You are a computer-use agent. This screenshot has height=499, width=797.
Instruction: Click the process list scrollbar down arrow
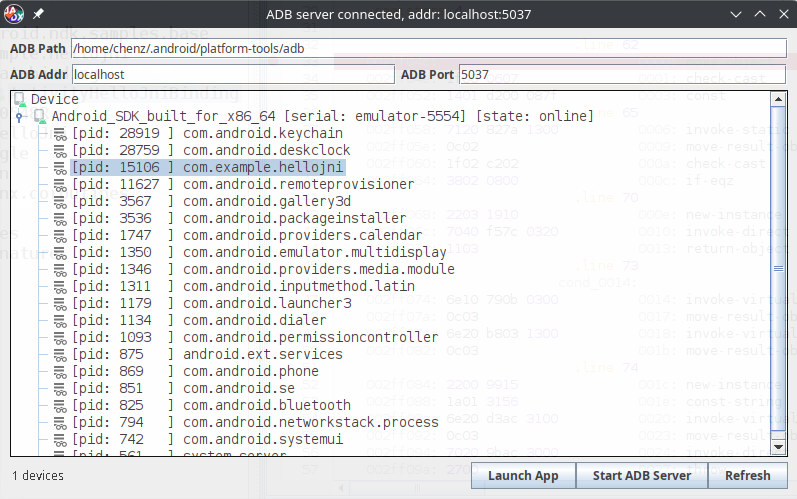tap(778, 447)
